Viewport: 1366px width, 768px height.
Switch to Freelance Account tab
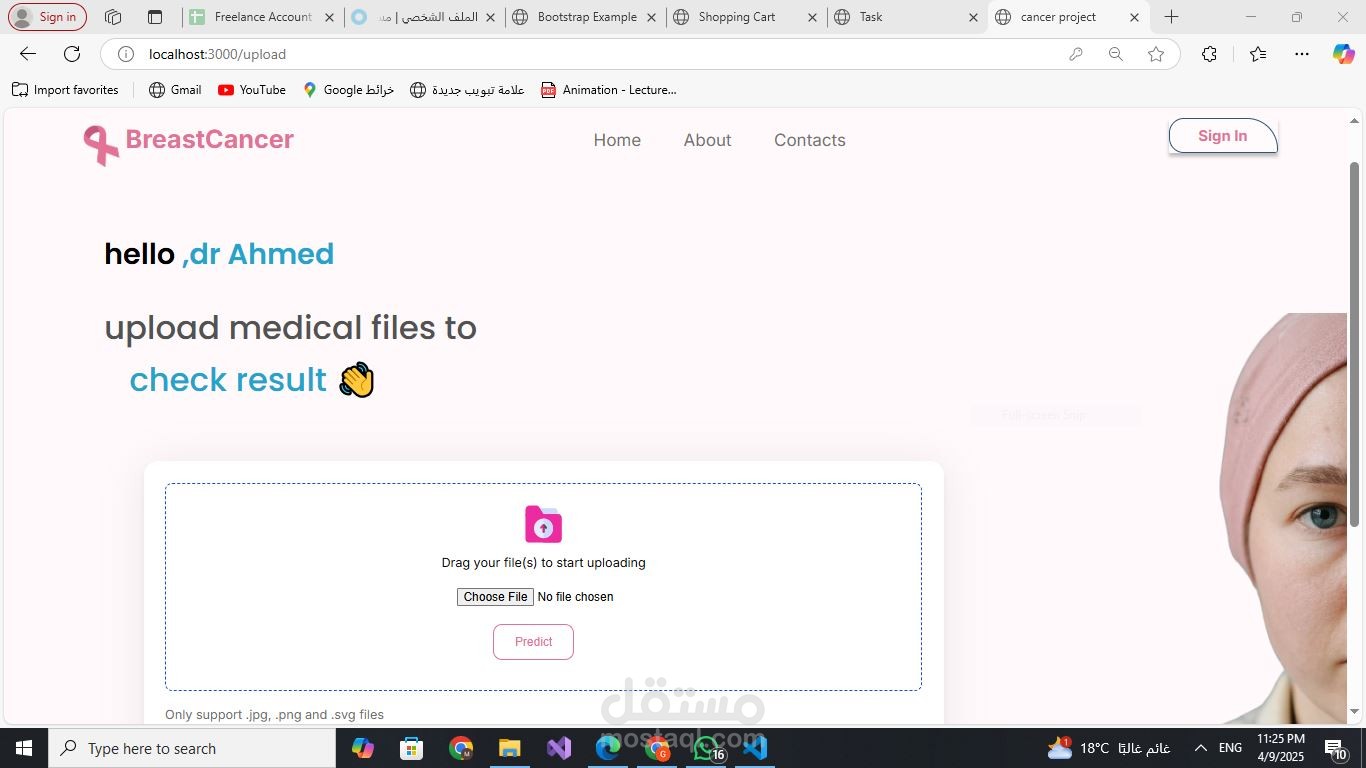pyautogui.click(x=264, y=17)
